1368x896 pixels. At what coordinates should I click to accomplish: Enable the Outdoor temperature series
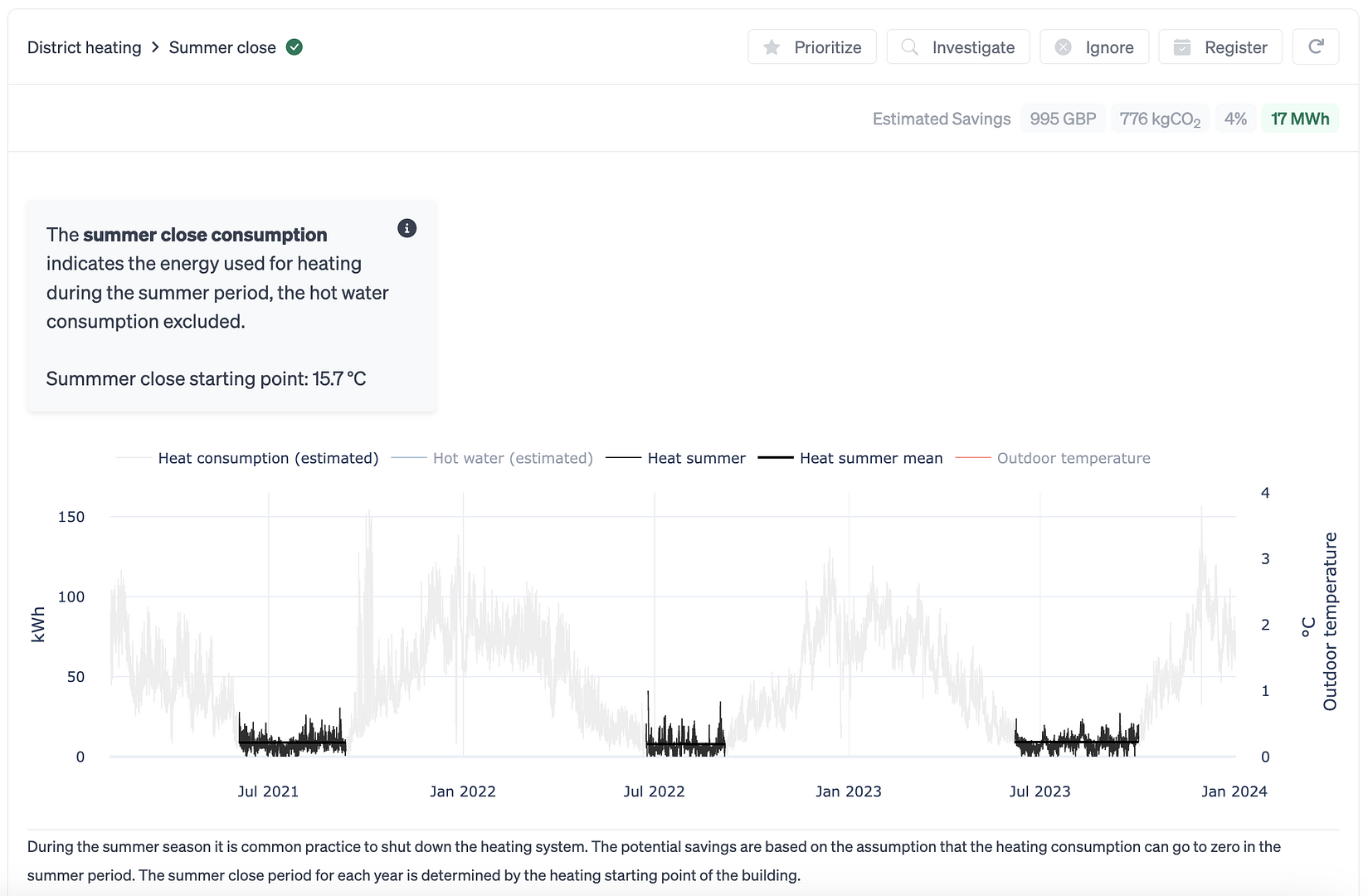point(1073,458)
